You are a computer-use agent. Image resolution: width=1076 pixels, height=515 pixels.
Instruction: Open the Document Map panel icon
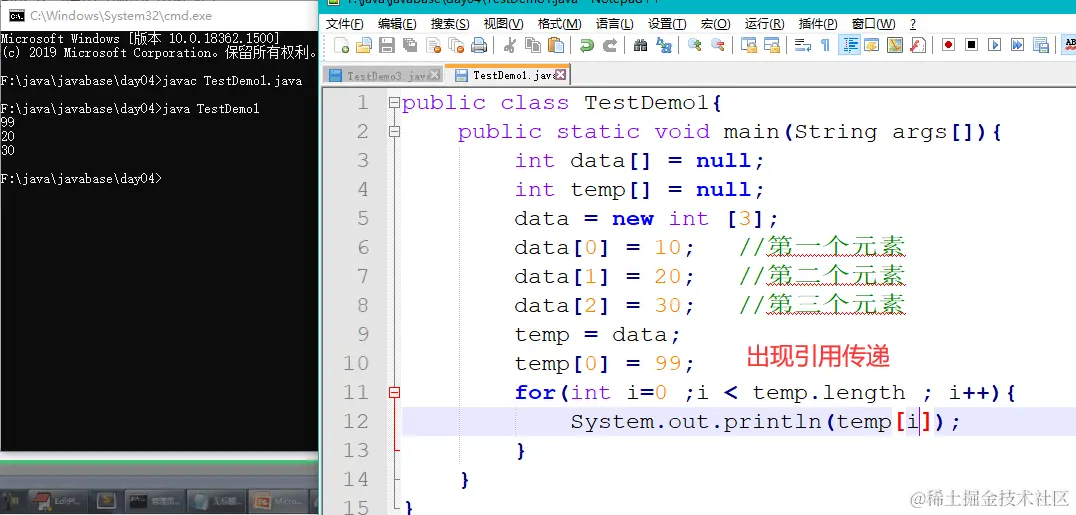pos(895,45)
